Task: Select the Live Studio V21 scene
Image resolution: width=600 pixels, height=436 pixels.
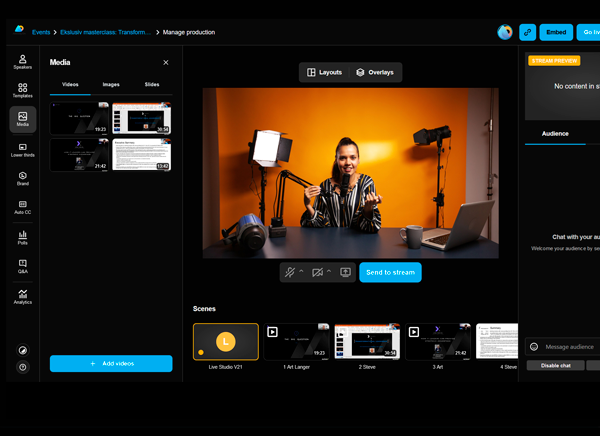Action: [226, 342]
